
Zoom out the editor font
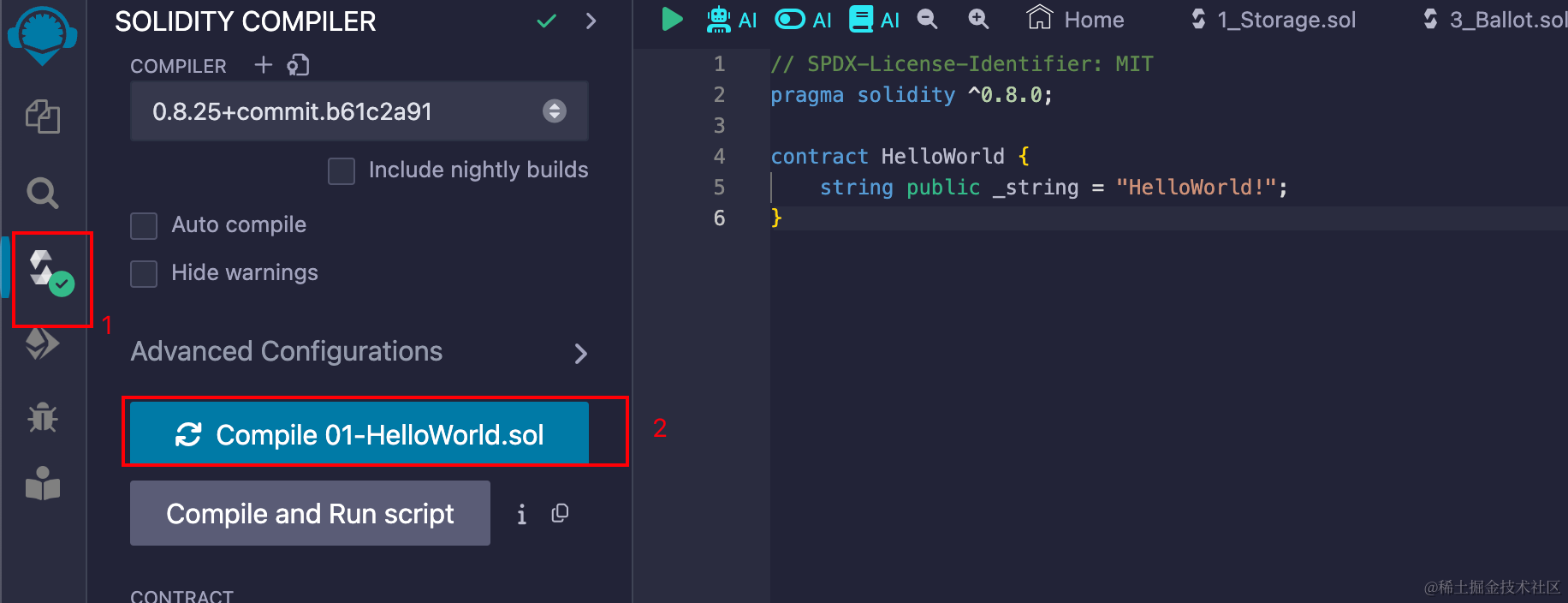(927, 19)
